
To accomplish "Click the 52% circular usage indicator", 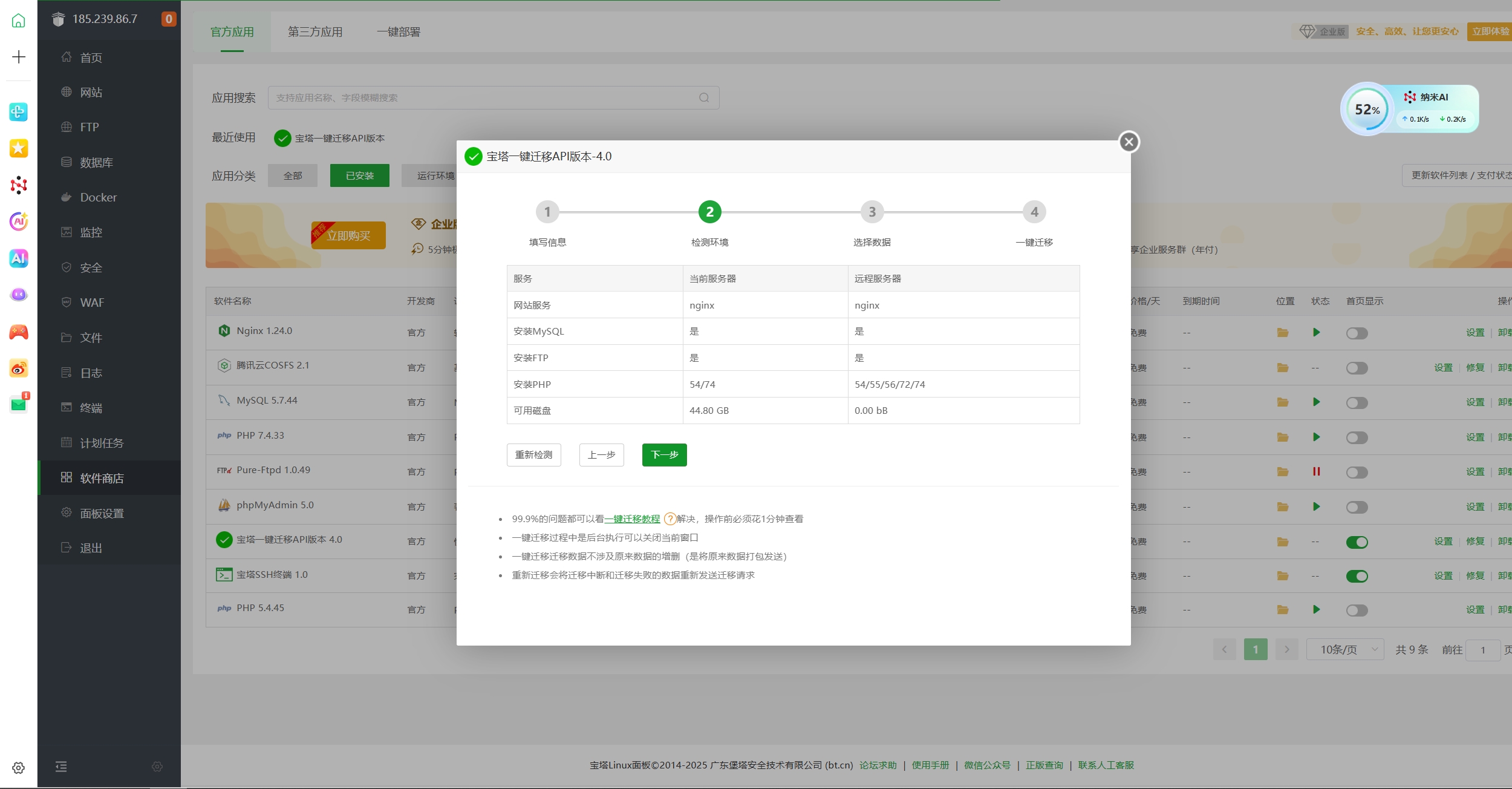I will coord(1367,109).
